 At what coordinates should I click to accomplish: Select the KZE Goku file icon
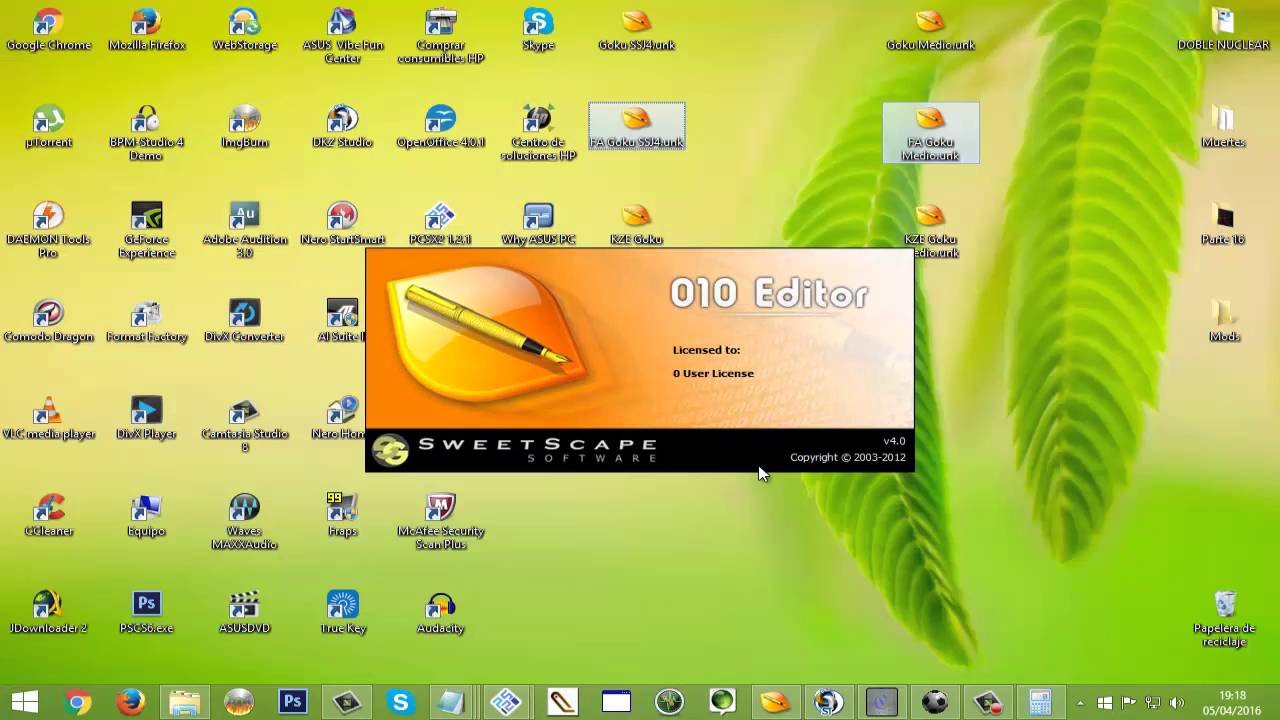tap(636, 223)
